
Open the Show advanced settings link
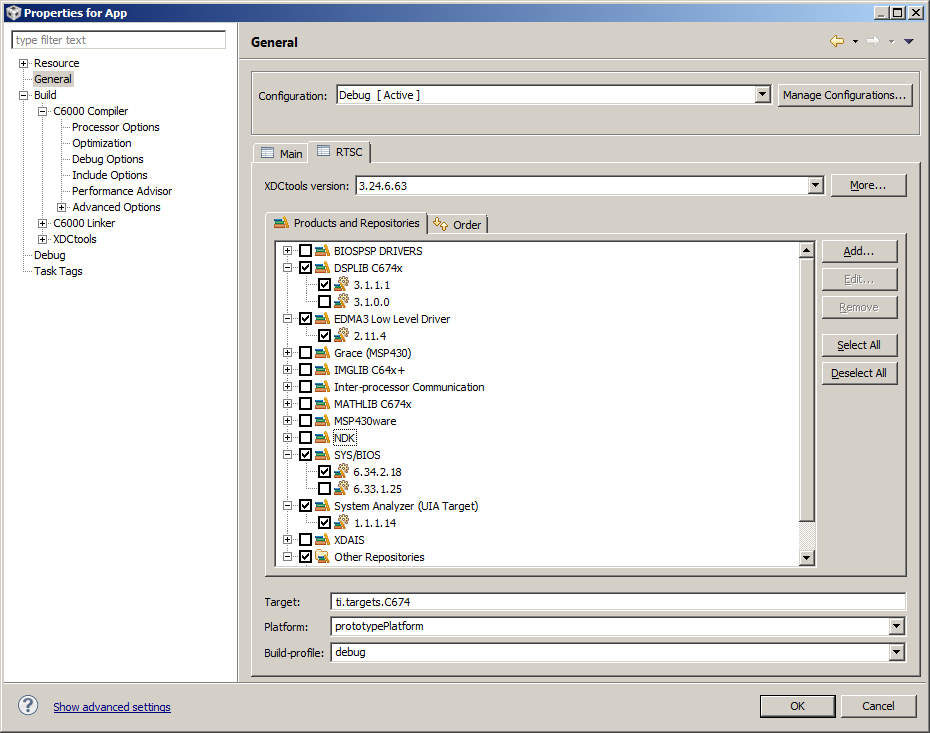click(x=112, y=707)
